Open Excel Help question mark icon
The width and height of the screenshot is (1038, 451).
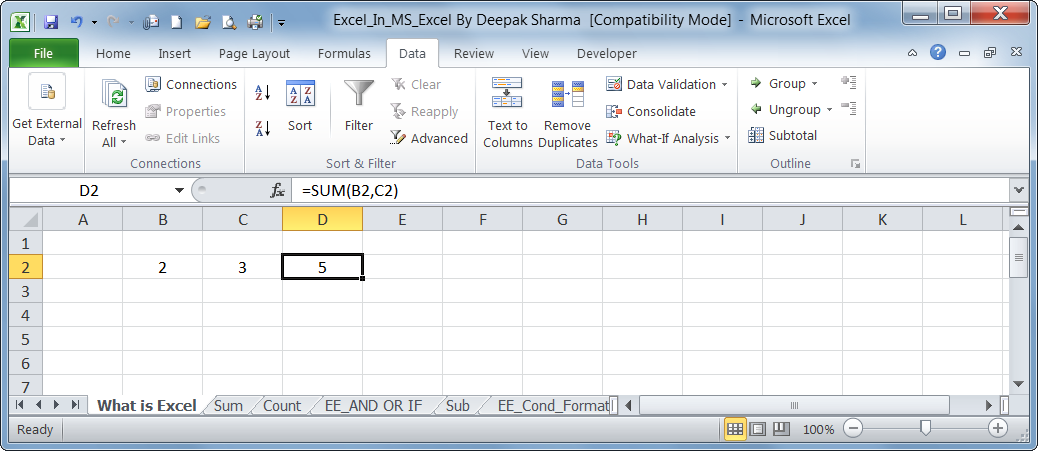(937, 53)
